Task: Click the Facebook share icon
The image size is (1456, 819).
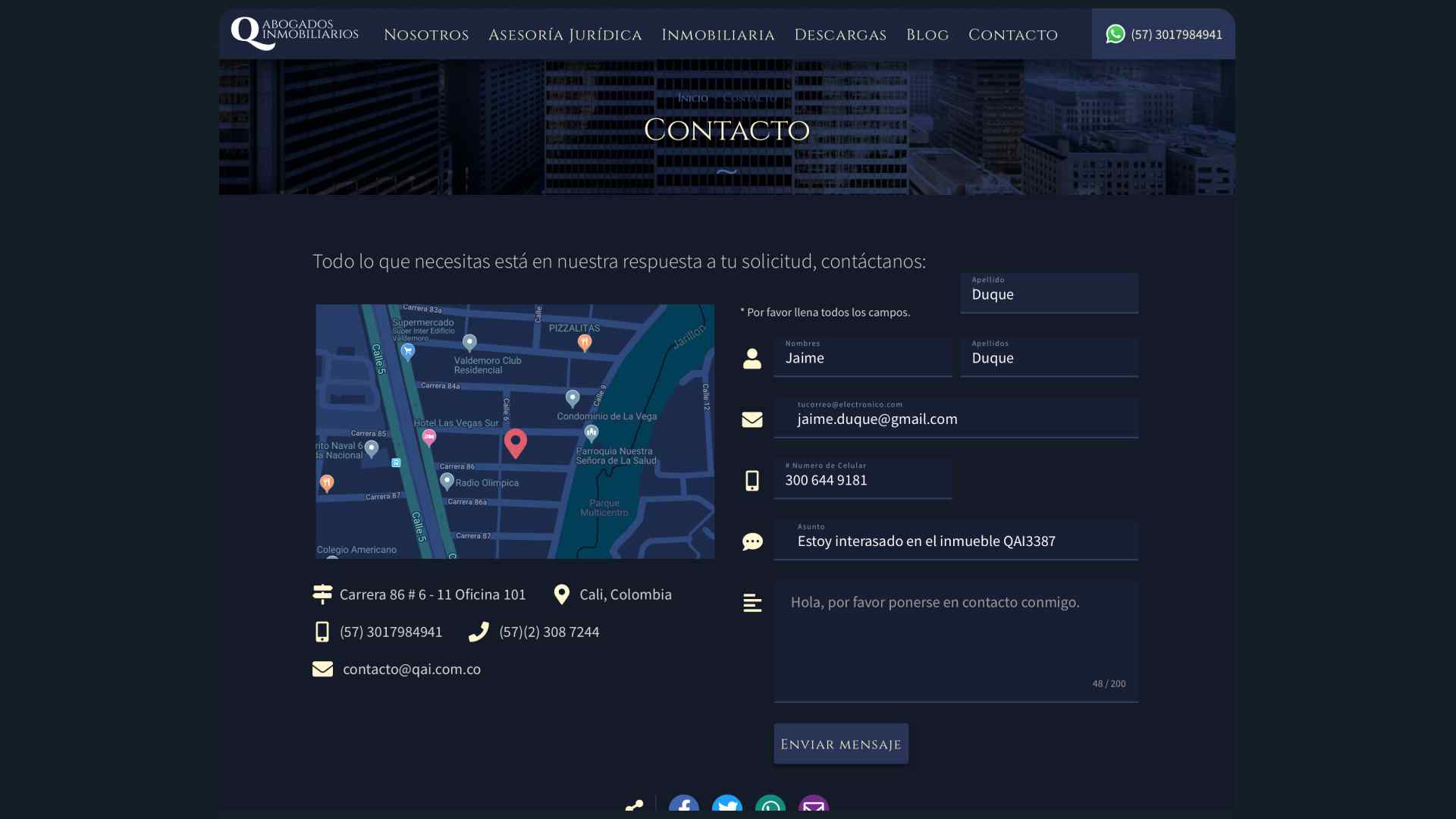Action: click(683, 807)
